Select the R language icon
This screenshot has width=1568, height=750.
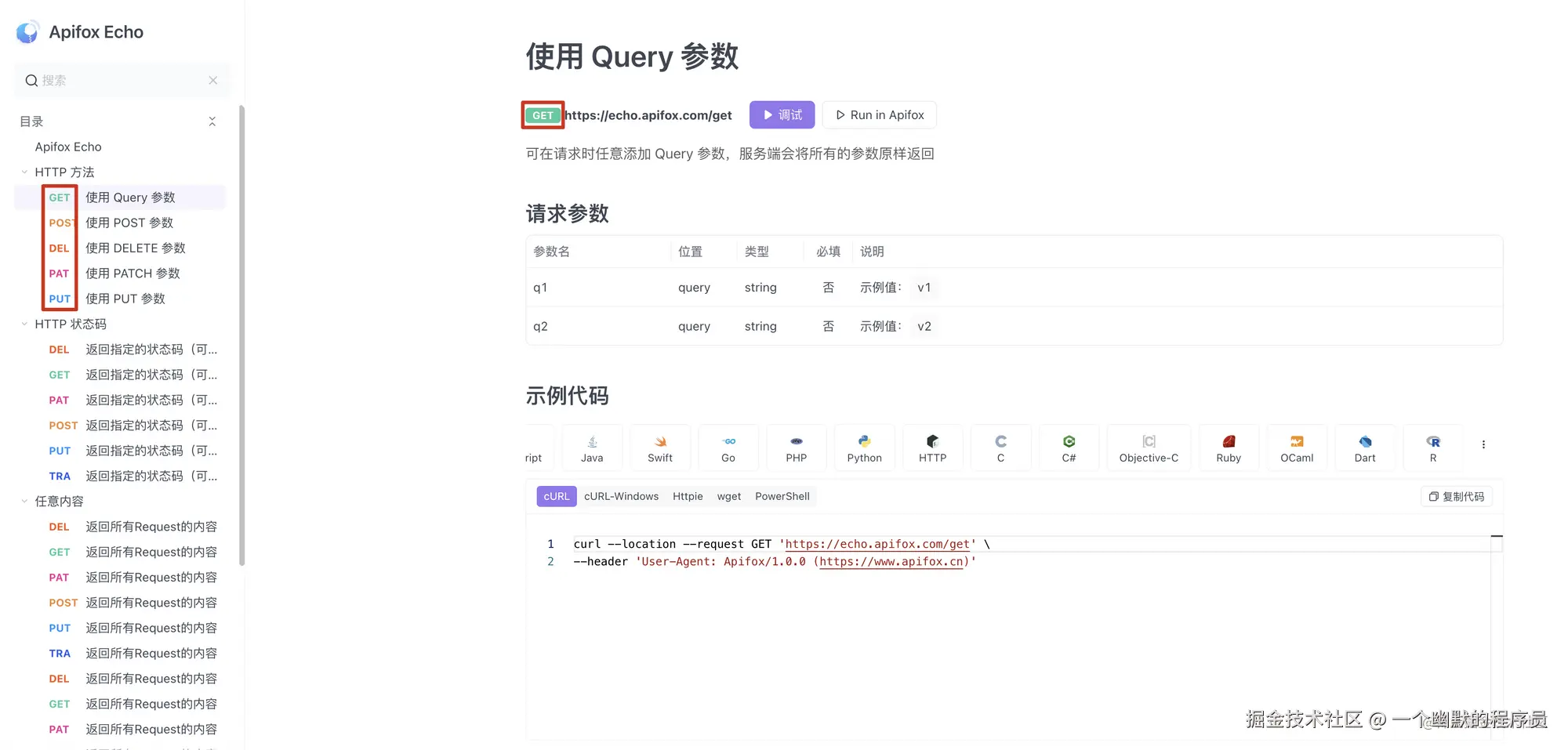1432,447
